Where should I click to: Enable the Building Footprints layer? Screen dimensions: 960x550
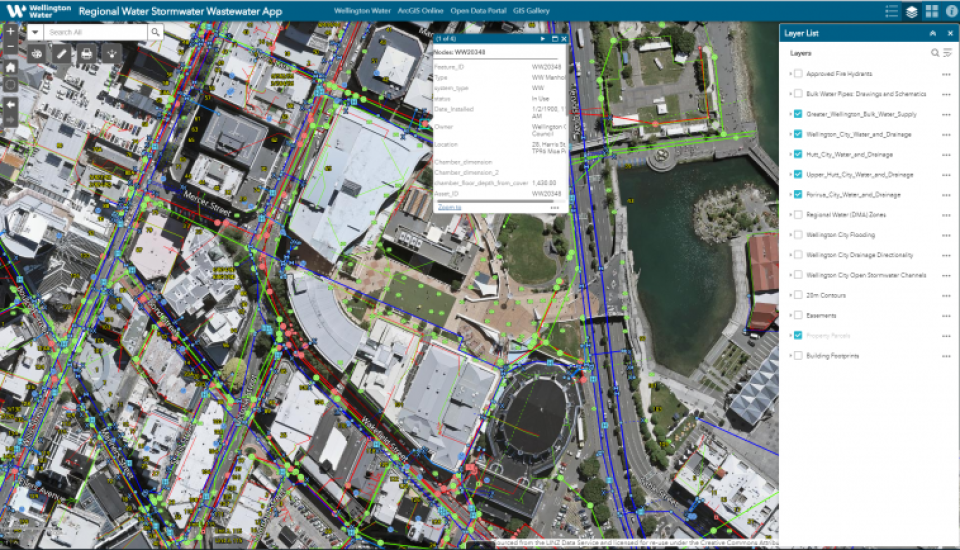798,356
